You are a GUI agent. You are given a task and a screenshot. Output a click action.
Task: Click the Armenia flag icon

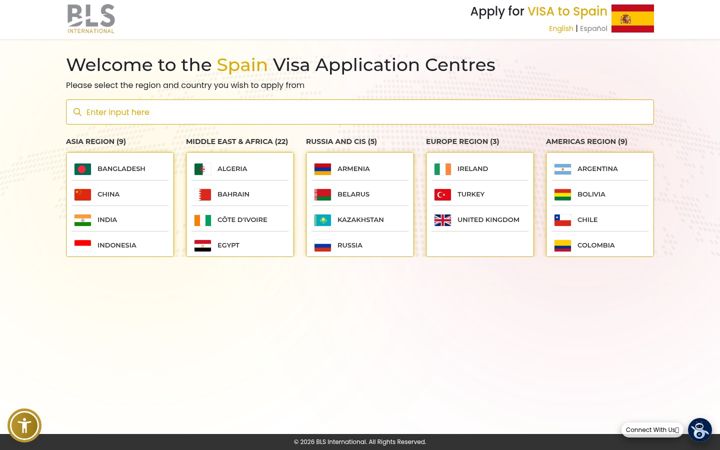coord(322,169)
